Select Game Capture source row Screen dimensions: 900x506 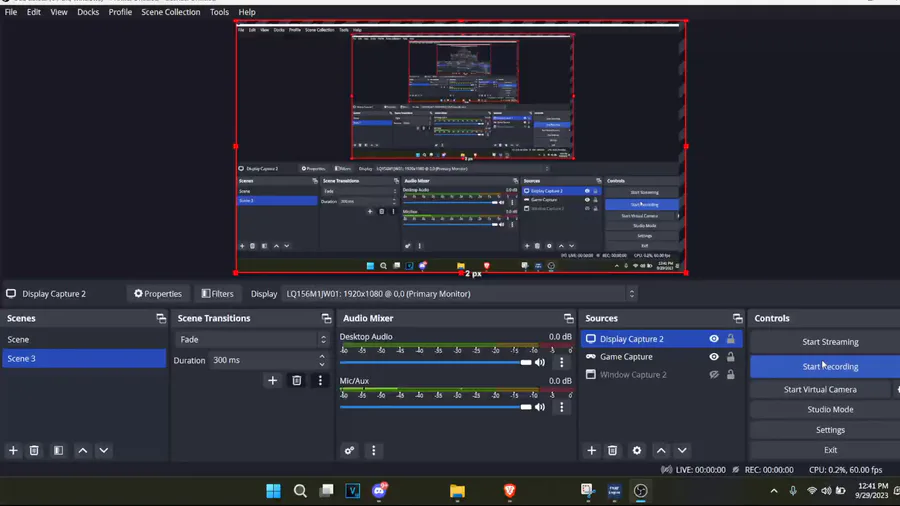point(661,357)
